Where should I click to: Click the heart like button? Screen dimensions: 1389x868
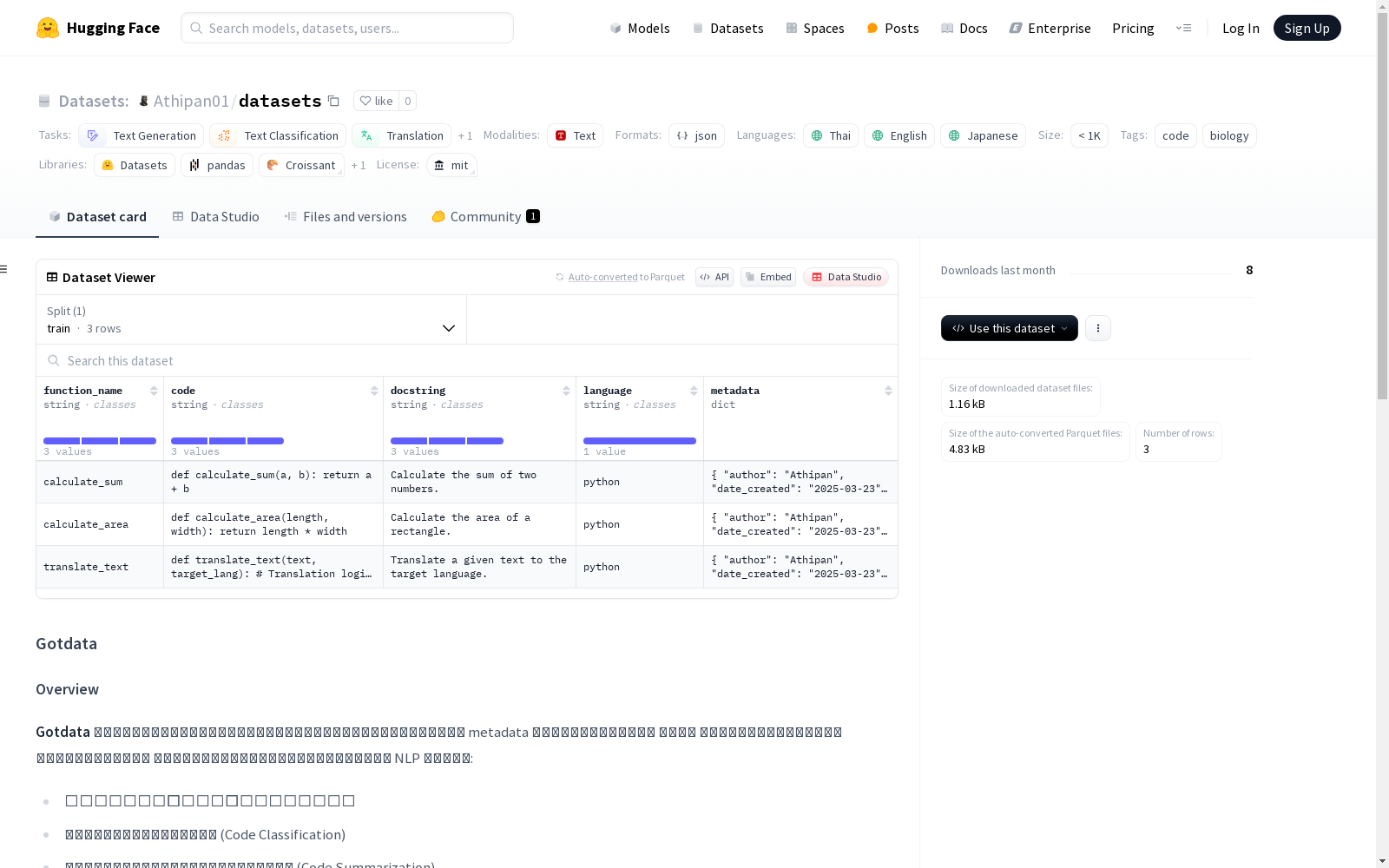pos(377,101)
